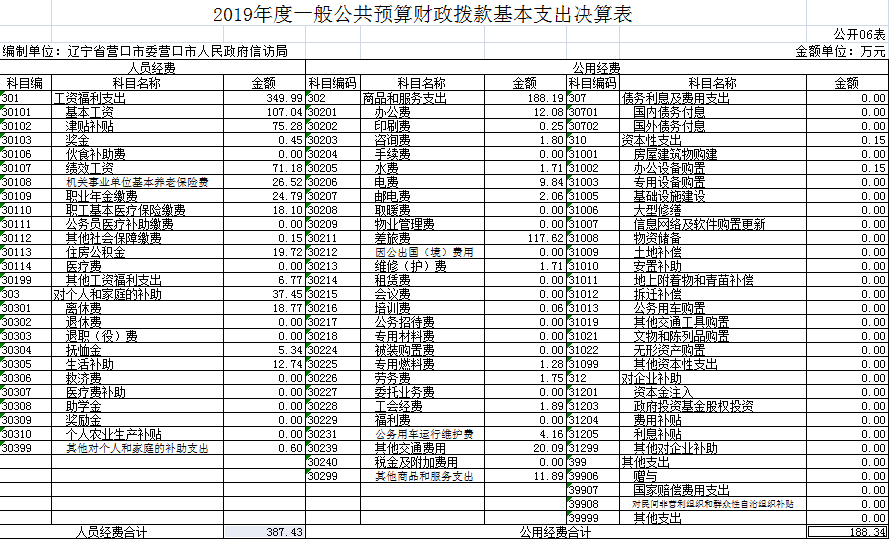Click the 咨询费 cell
This screenshot has width=889, height=539.
tap(423, 140)
